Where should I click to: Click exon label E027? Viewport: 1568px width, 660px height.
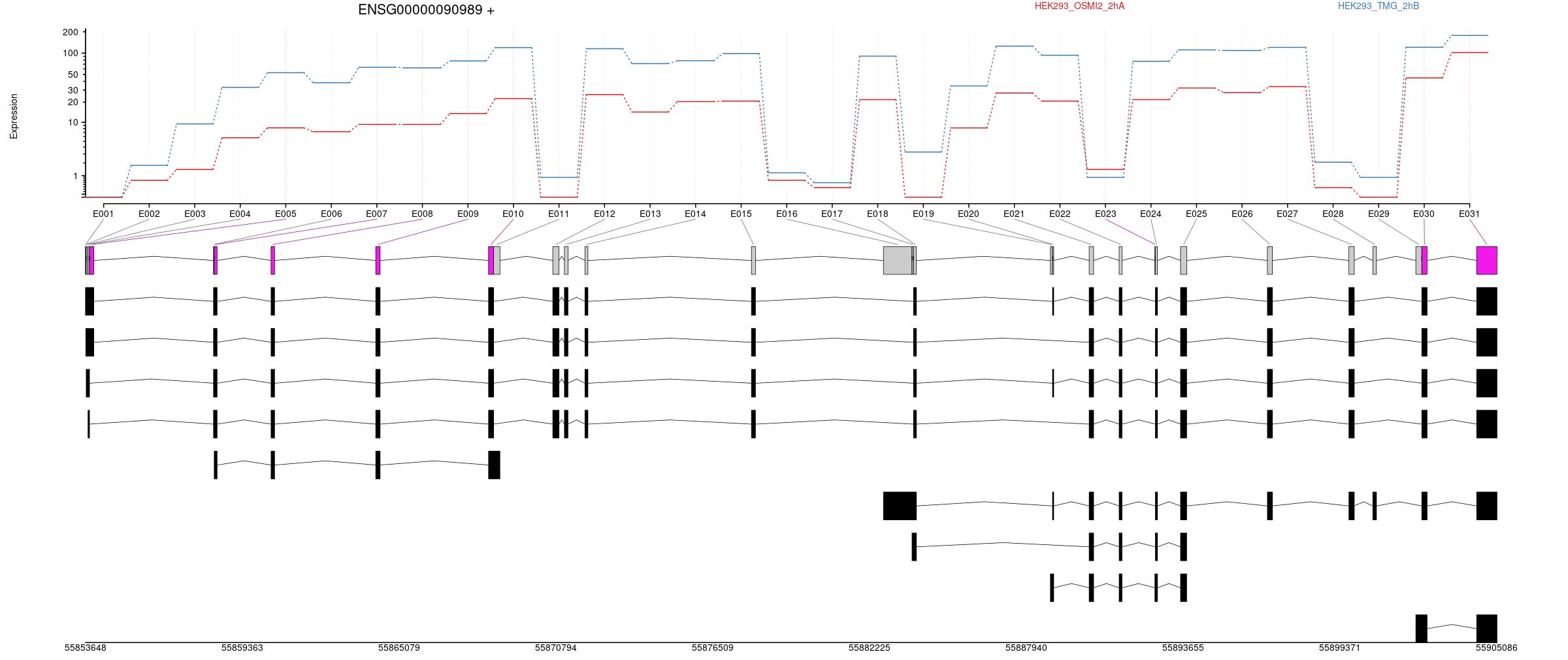[1287, 214]
